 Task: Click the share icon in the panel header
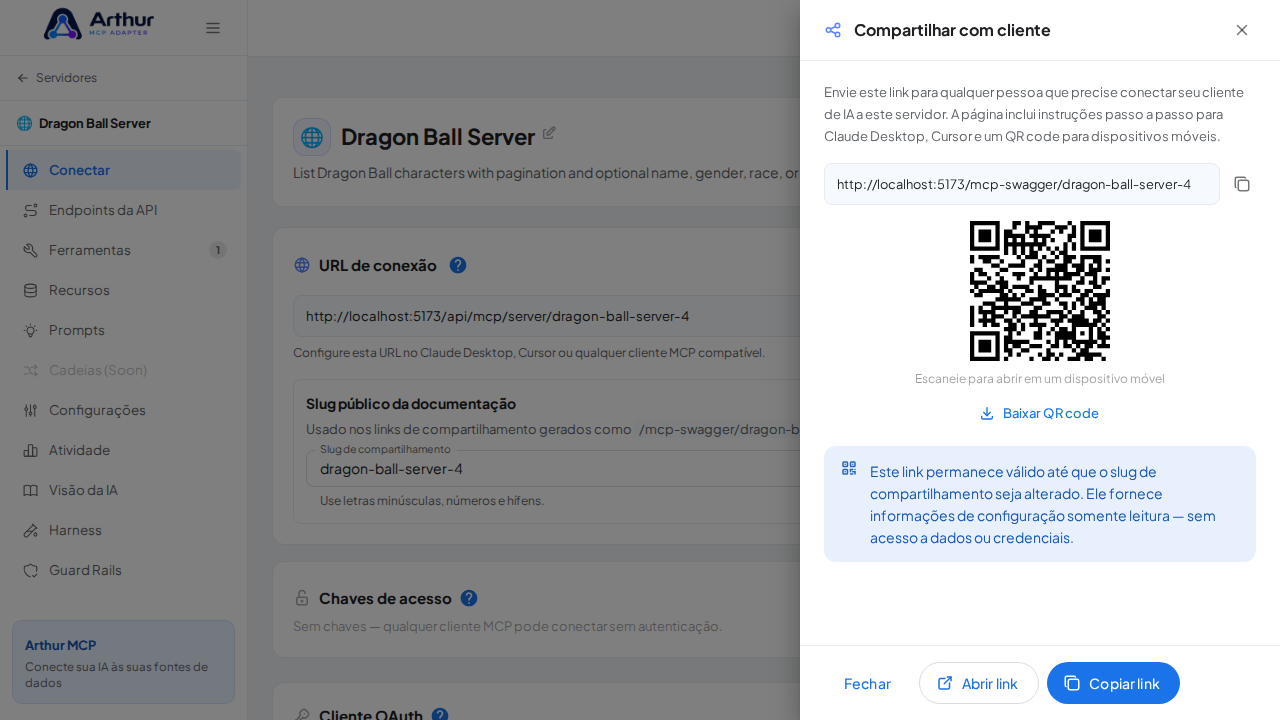click(x=833, y=30)
